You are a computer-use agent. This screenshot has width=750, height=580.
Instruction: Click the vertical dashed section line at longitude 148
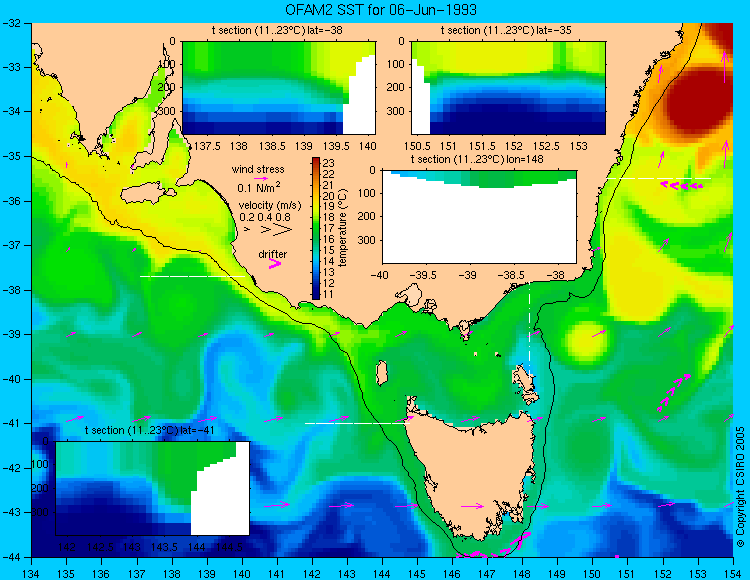pos(529,331)
